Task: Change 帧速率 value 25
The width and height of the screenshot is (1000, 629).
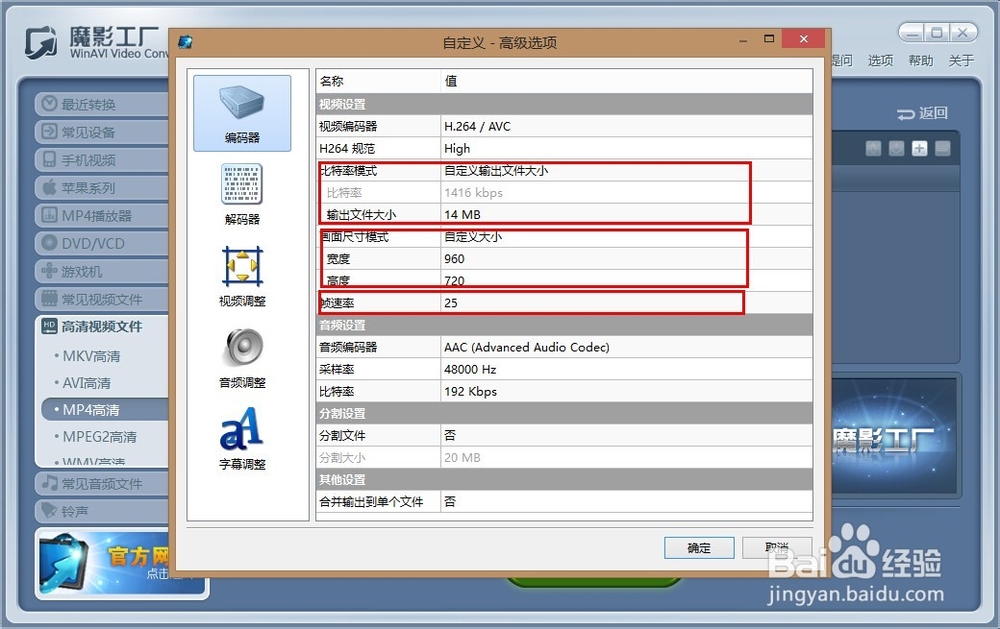Action: click(626, 303)
